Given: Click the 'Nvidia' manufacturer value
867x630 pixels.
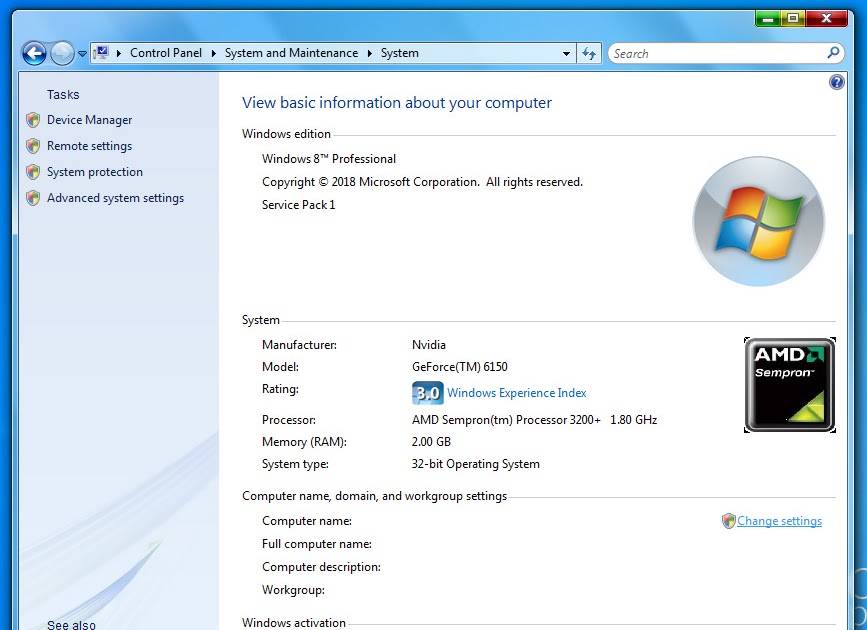Looking at the screenshot, I should (429, 345).
